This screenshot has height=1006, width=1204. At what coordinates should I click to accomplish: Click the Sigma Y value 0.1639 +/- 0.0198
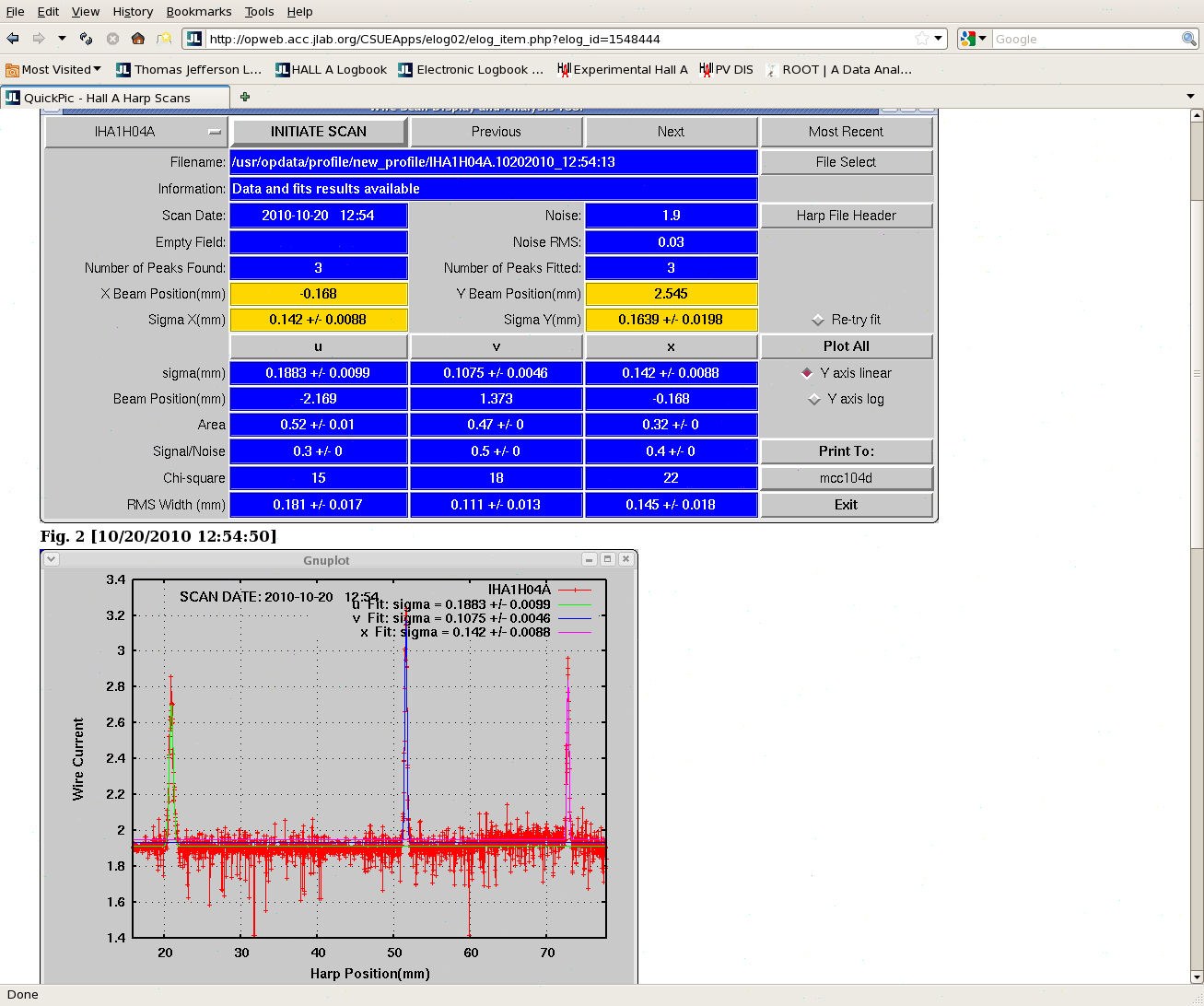tap(671, 320)
